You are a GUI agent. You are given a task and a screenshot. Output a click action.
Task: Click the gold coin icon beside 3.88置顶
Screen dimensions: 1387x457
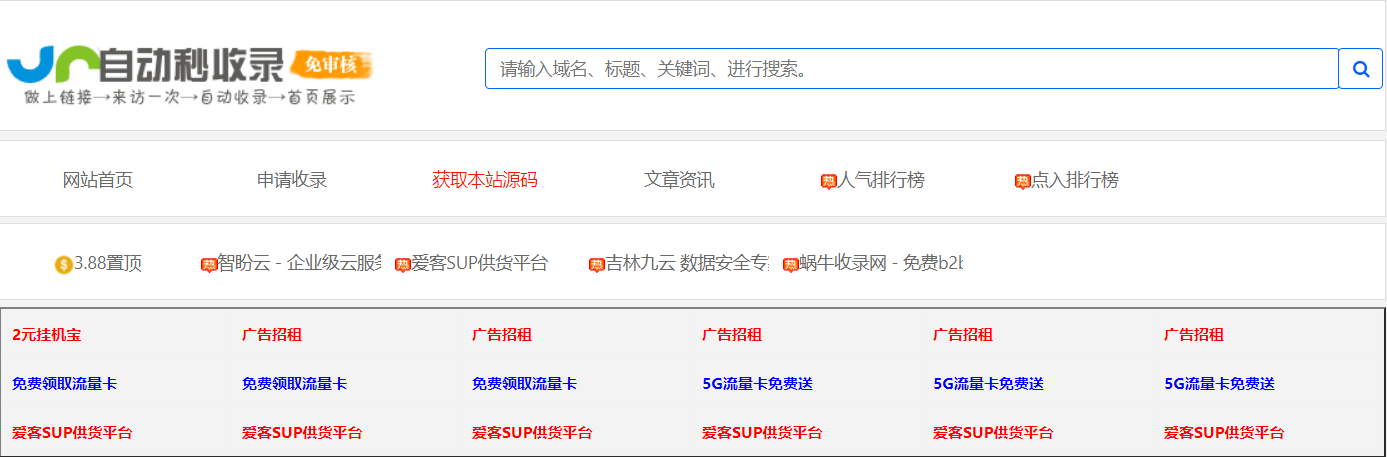point(64,265)
